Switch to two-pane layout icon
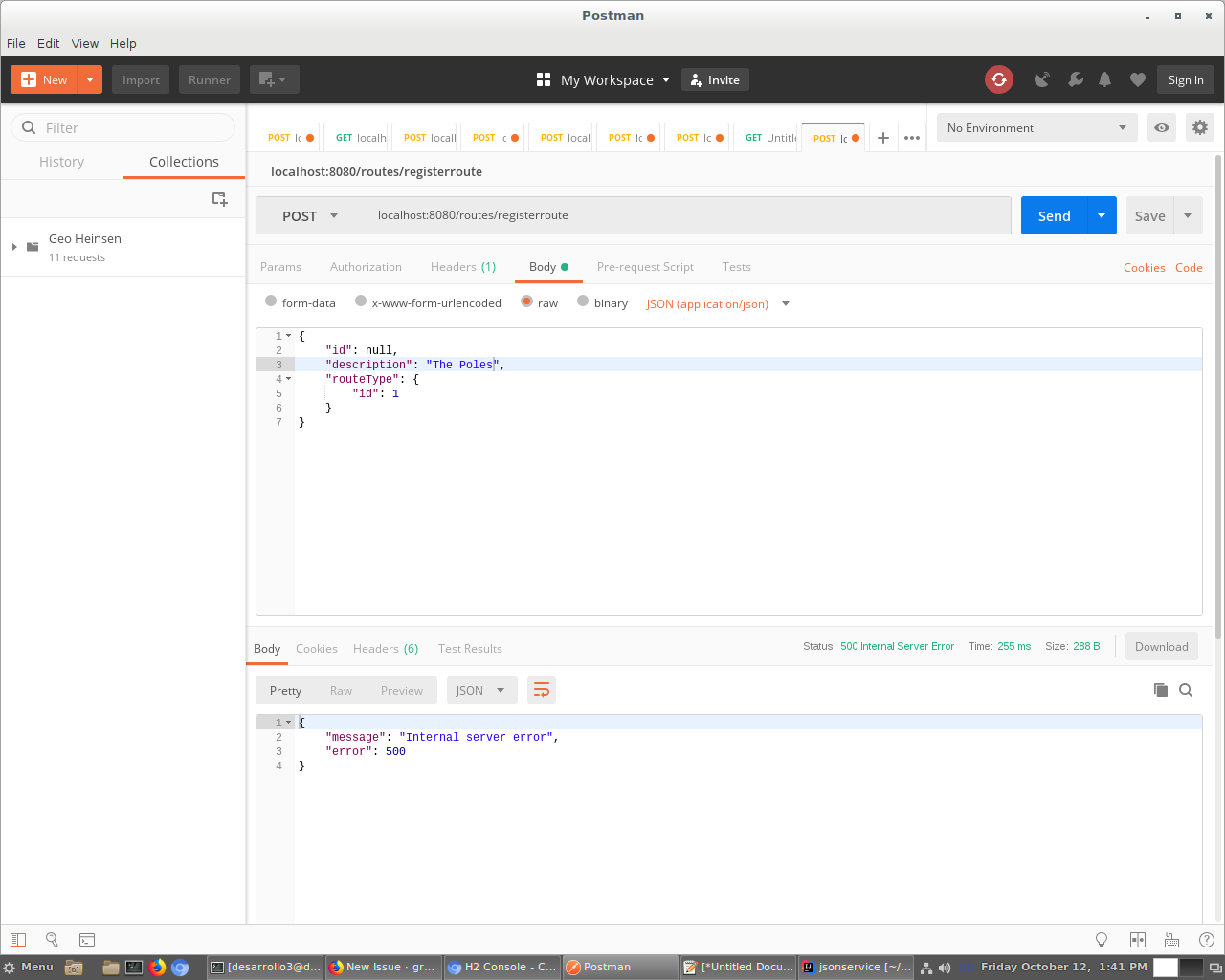Screen dimensions: 1225x980 pos(1138,940)
